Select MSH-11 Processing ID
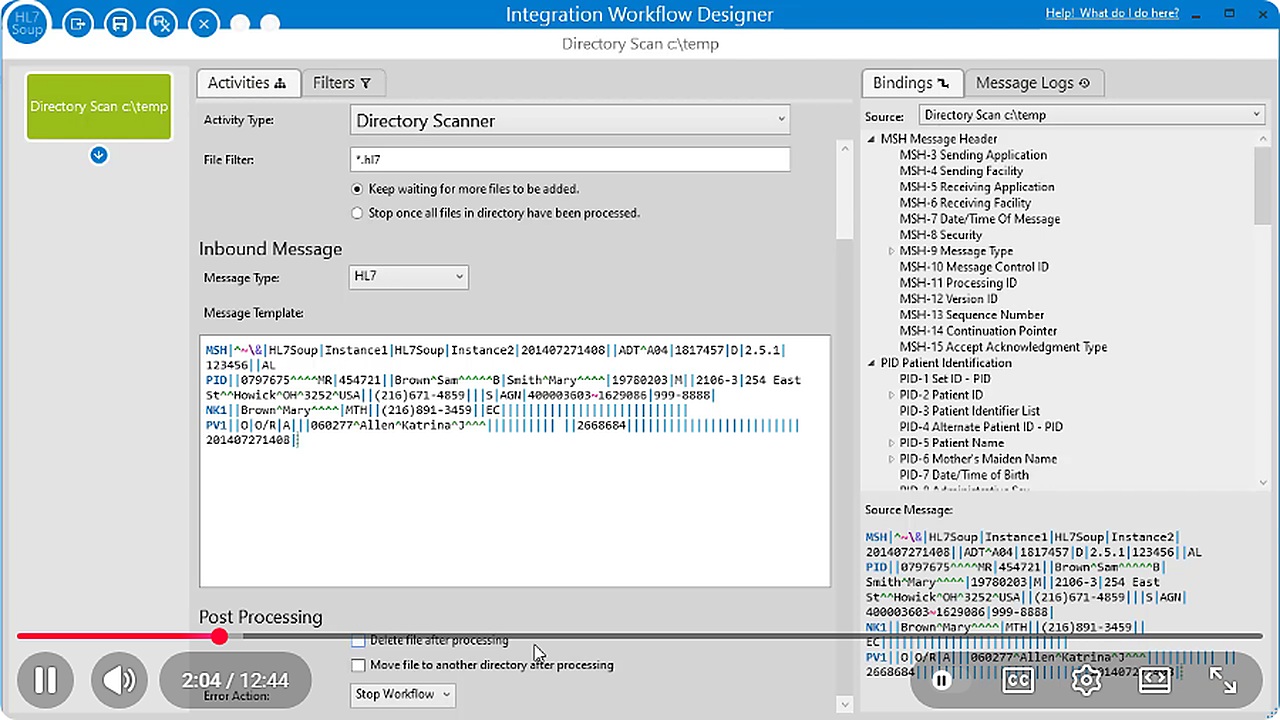 [958, 283]
